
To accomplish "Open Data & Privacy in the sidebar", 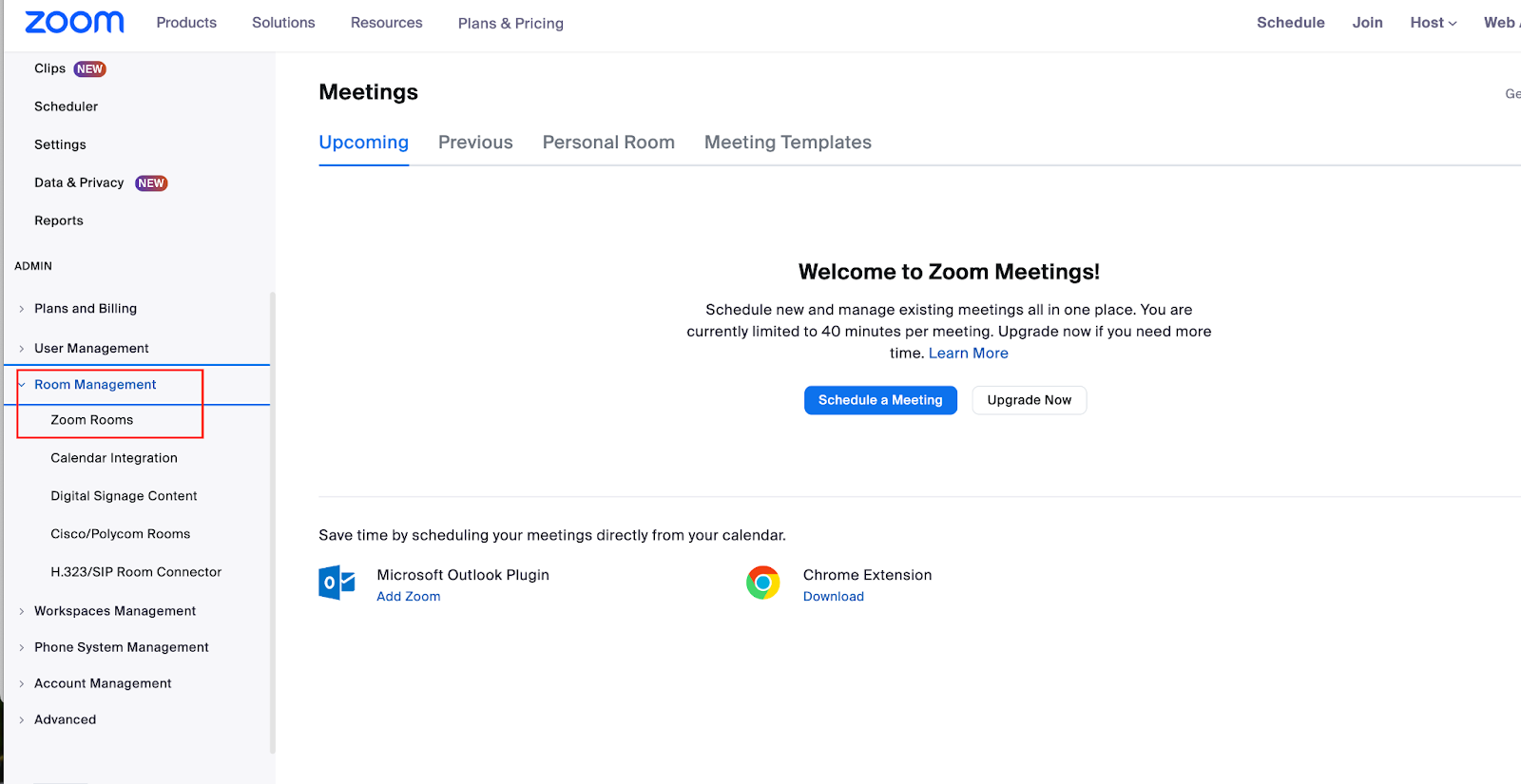I will click(79, 182).
